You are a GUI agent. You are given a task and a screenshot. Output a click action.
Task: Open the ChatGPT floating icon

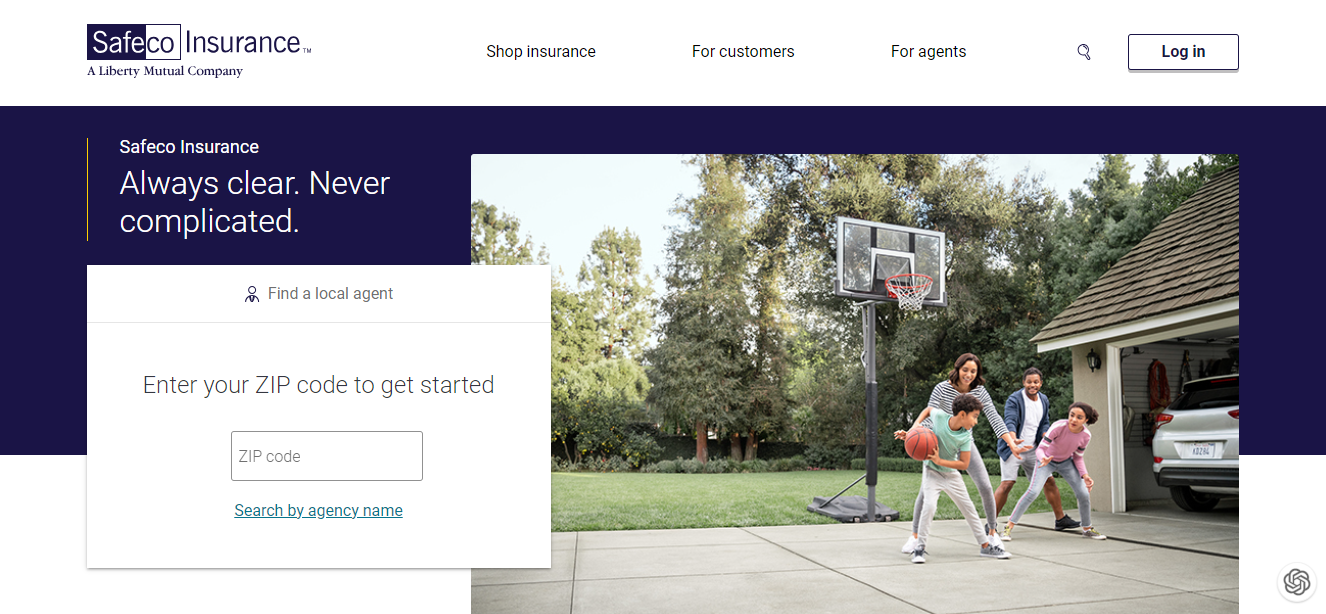(1297, 582)
